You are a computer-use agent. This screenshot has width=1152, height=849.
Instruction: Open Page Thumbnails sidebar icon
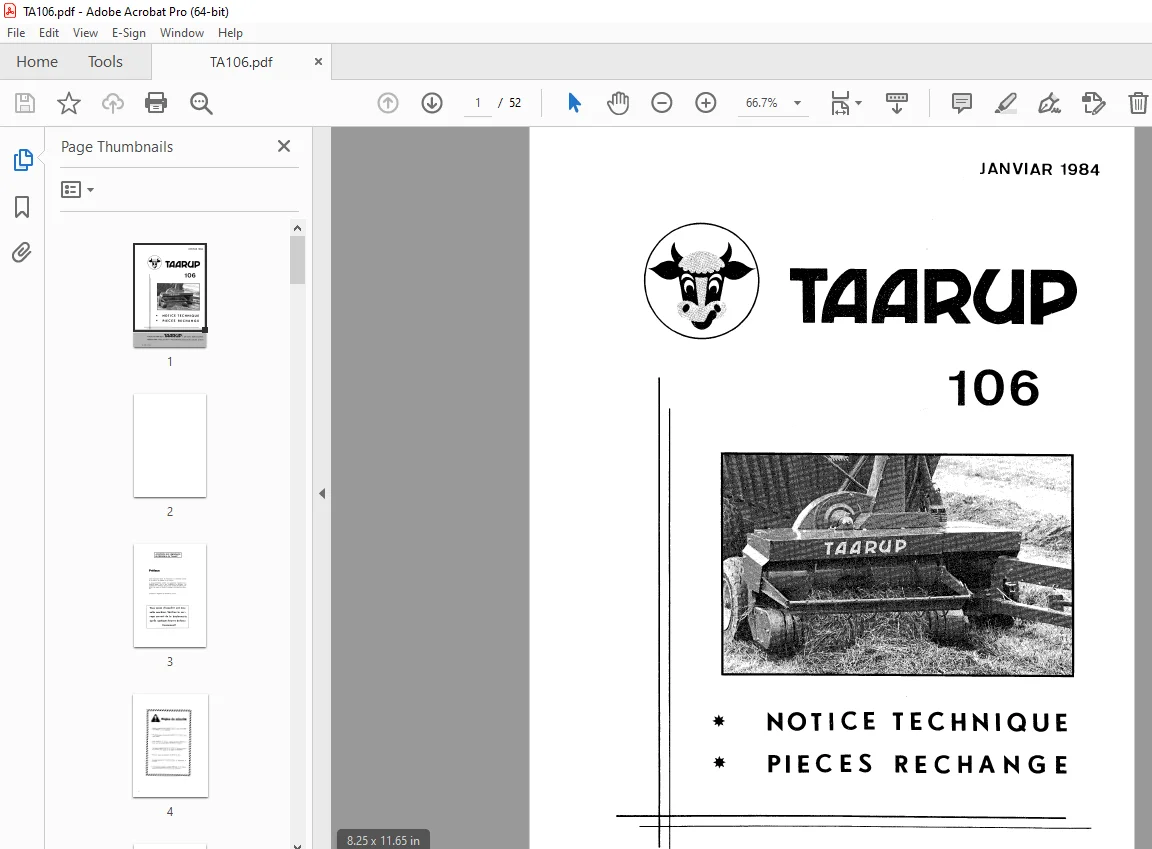tap(23, 159)
